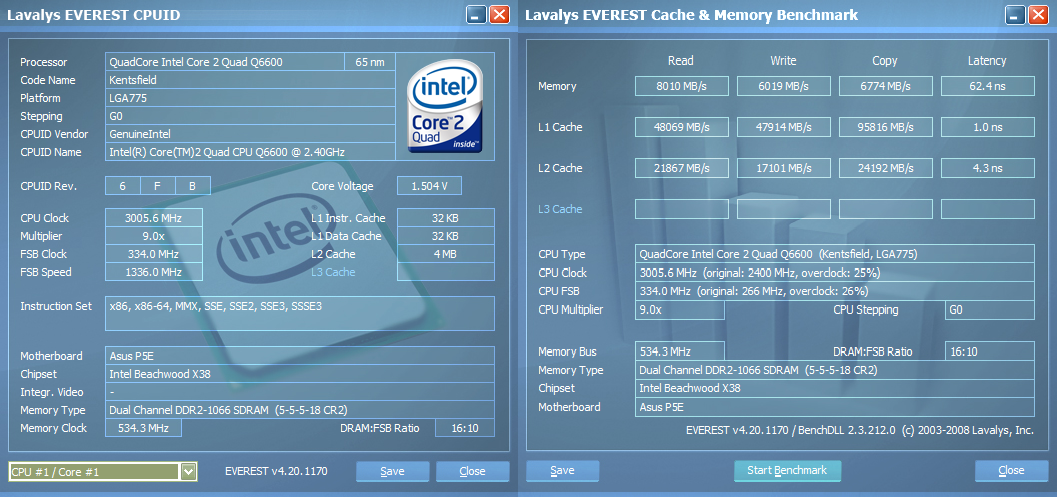Open the CPU #1 / Core #1 dropdown arrow
This screenshot has height=497, width=1057.
click(x=189, y=472)
